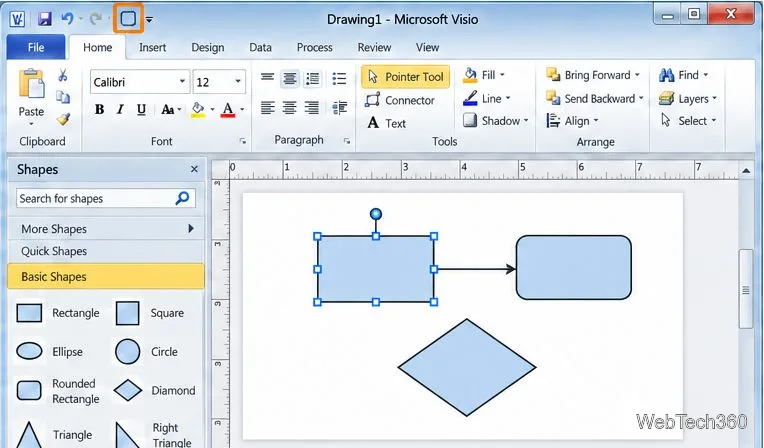Viewport: 764px width, 448px height.
Task: Click the Visio application icon in title bar
Action: pyautogui.click(x=18, y=19)
